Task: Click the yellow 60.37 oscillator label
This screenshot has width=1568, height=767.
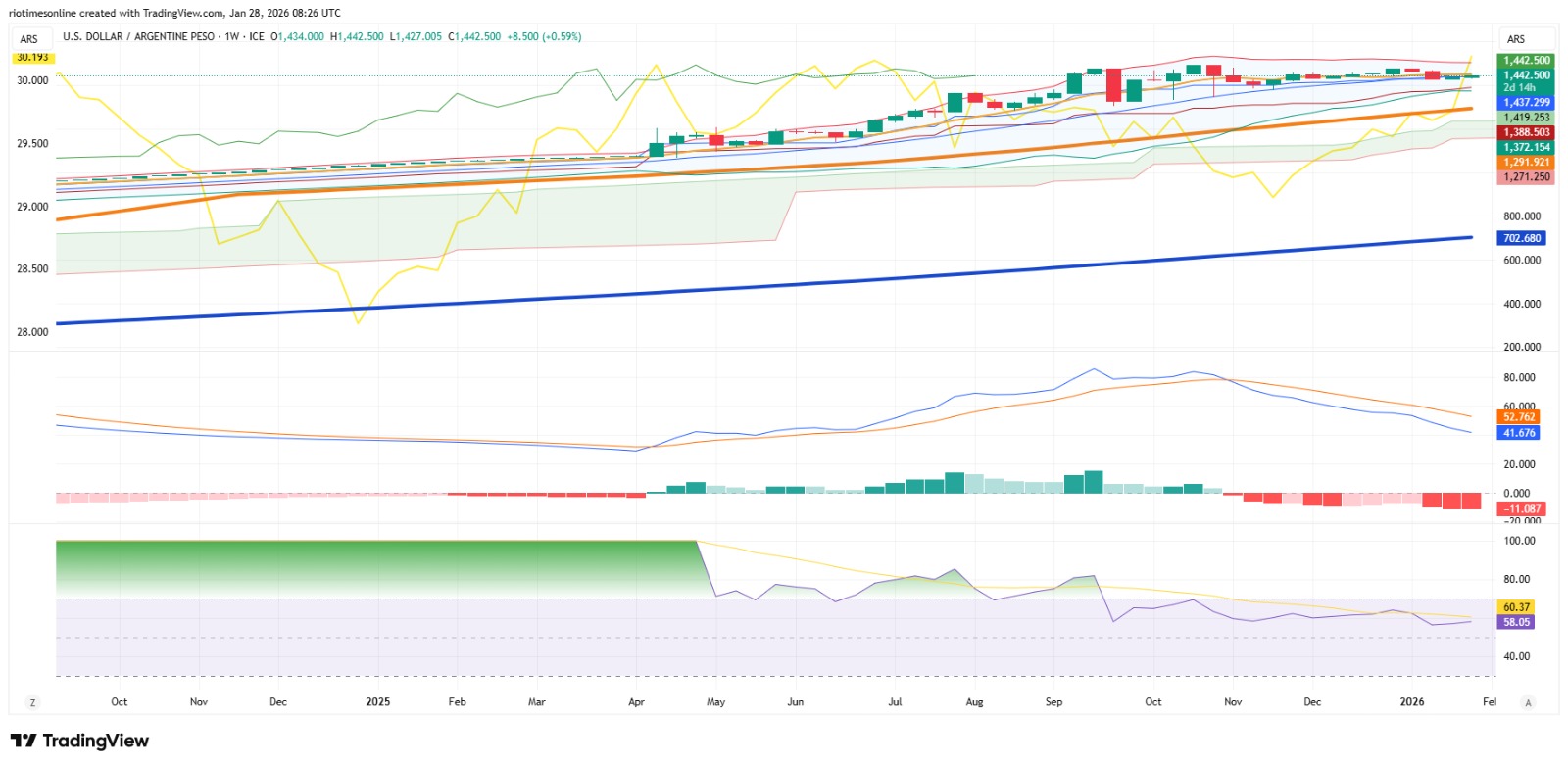Action: coord(1516,607)
